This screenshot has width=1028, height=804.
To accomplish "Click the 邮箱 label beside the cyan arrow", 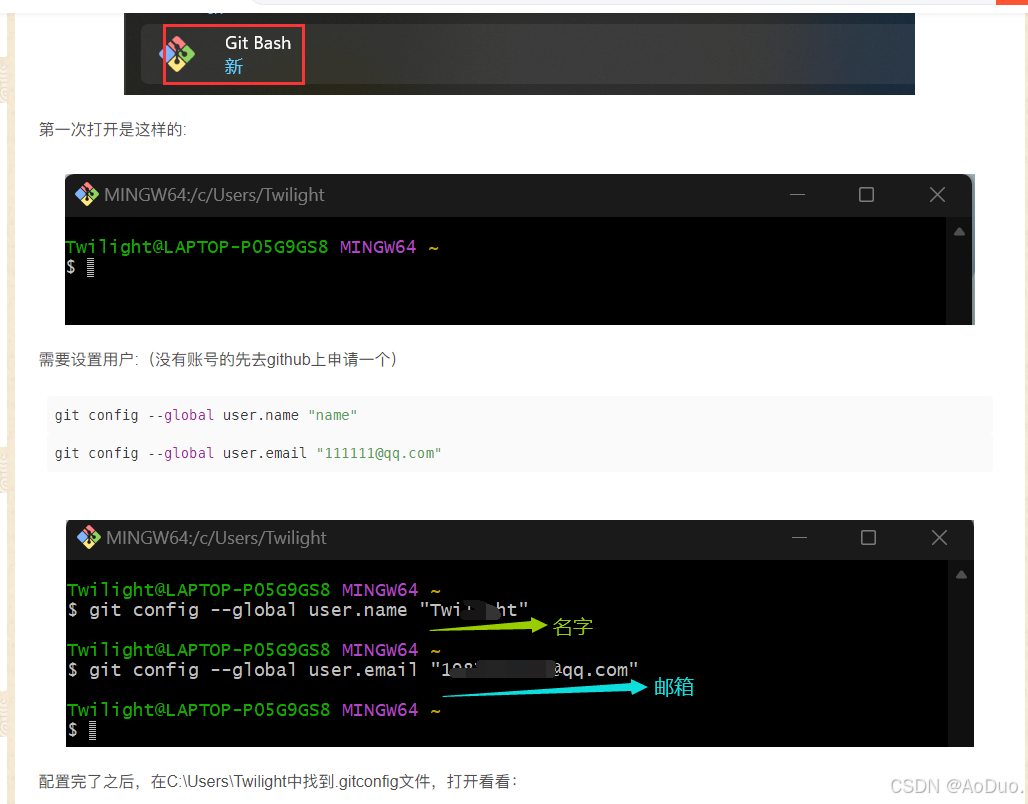I will pyautogui.click(x=674, y=687).
